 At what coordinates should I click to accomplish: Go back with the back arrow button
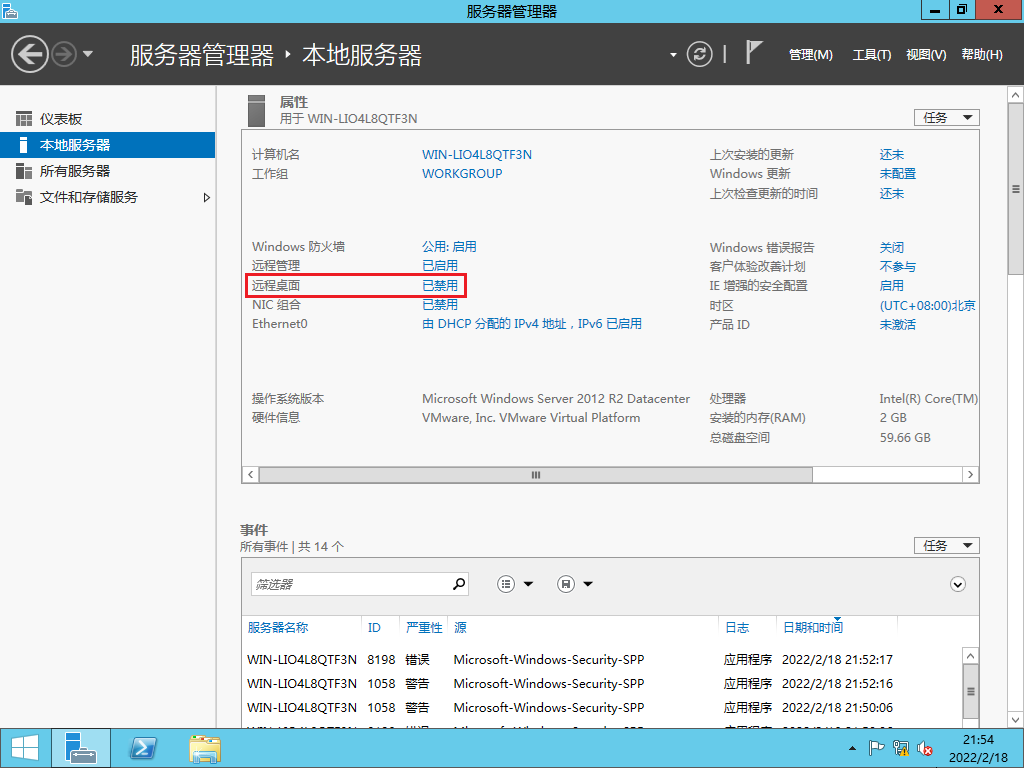coord(30,54)
